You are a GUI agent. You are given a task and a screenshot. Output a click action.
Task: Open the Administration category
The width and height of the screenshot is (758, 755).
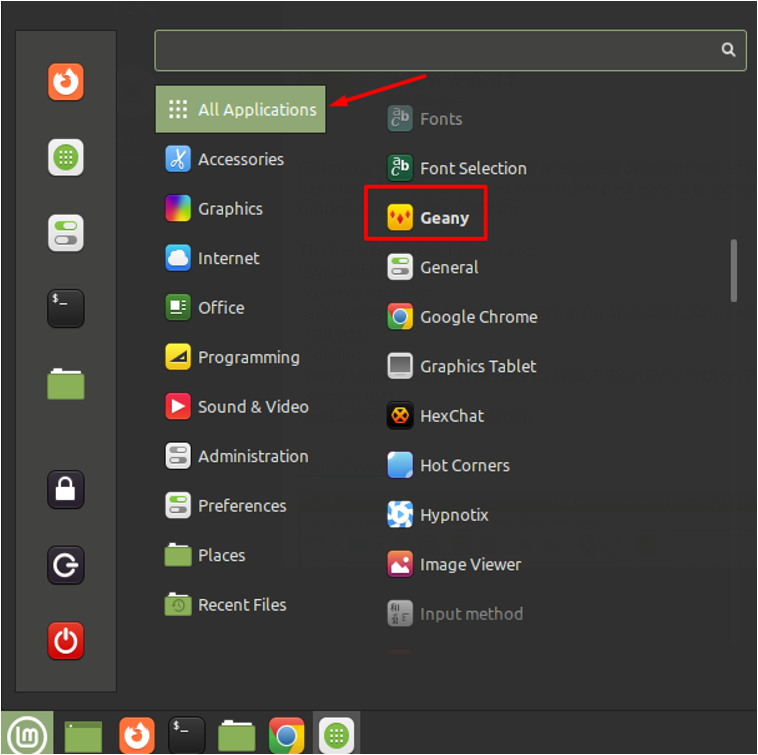coord(237,456)
